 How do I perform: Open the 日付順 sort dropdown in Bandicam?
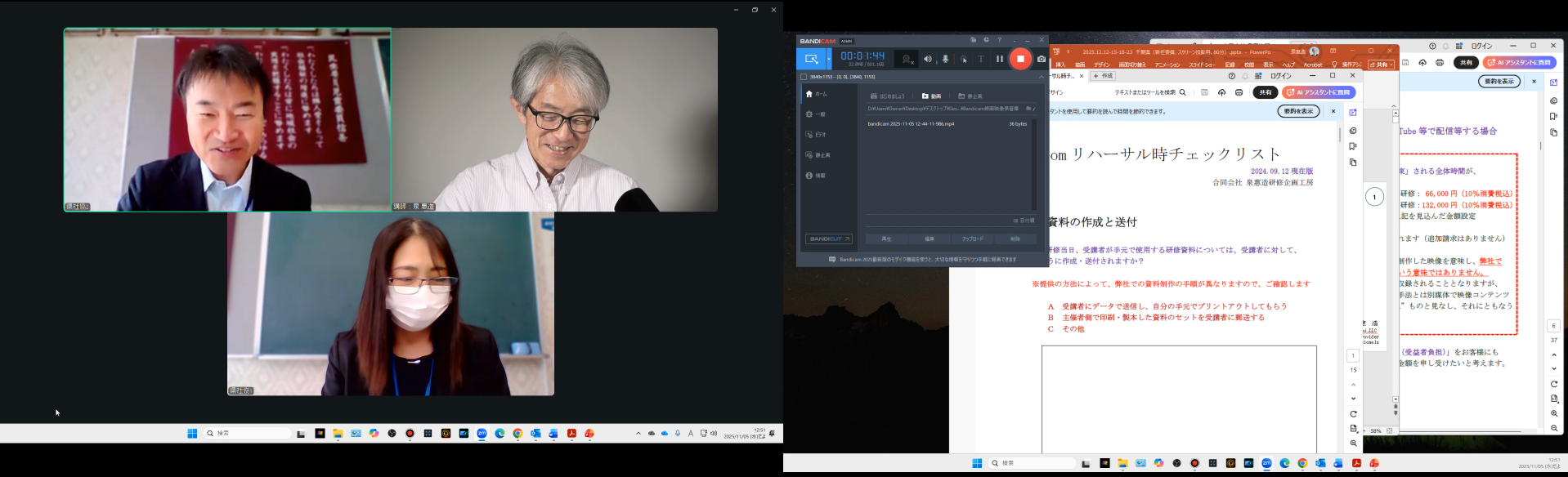tap(1024, 221)
